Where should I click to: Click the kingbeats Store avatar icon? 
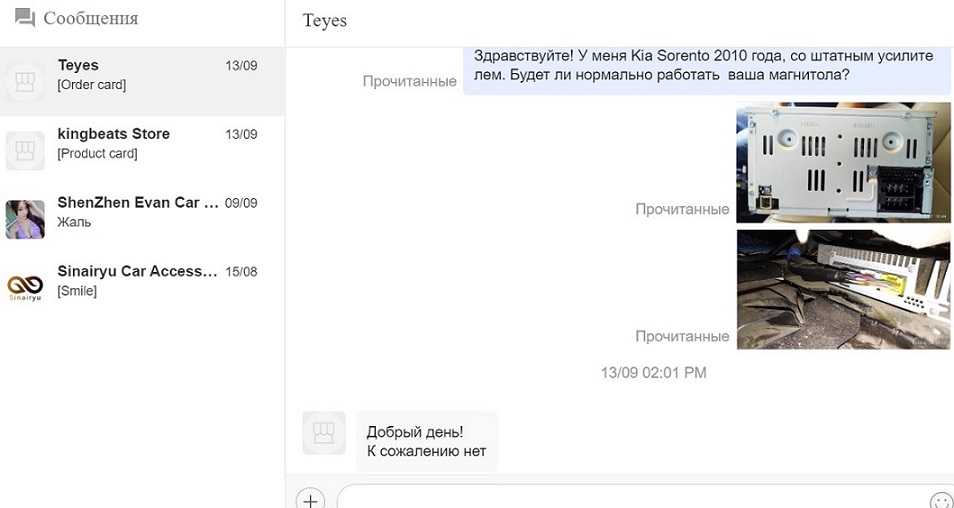tap(25, 150)
